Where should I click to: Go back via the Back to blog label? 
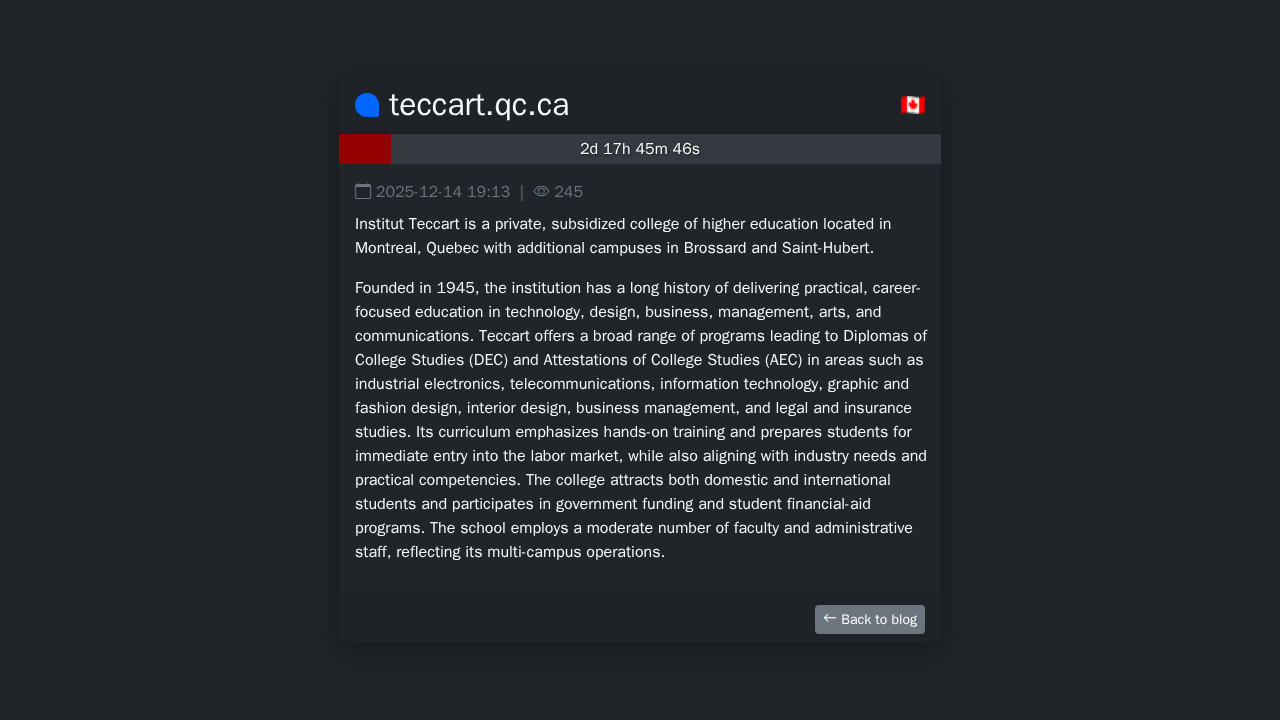tap(879, 620)
